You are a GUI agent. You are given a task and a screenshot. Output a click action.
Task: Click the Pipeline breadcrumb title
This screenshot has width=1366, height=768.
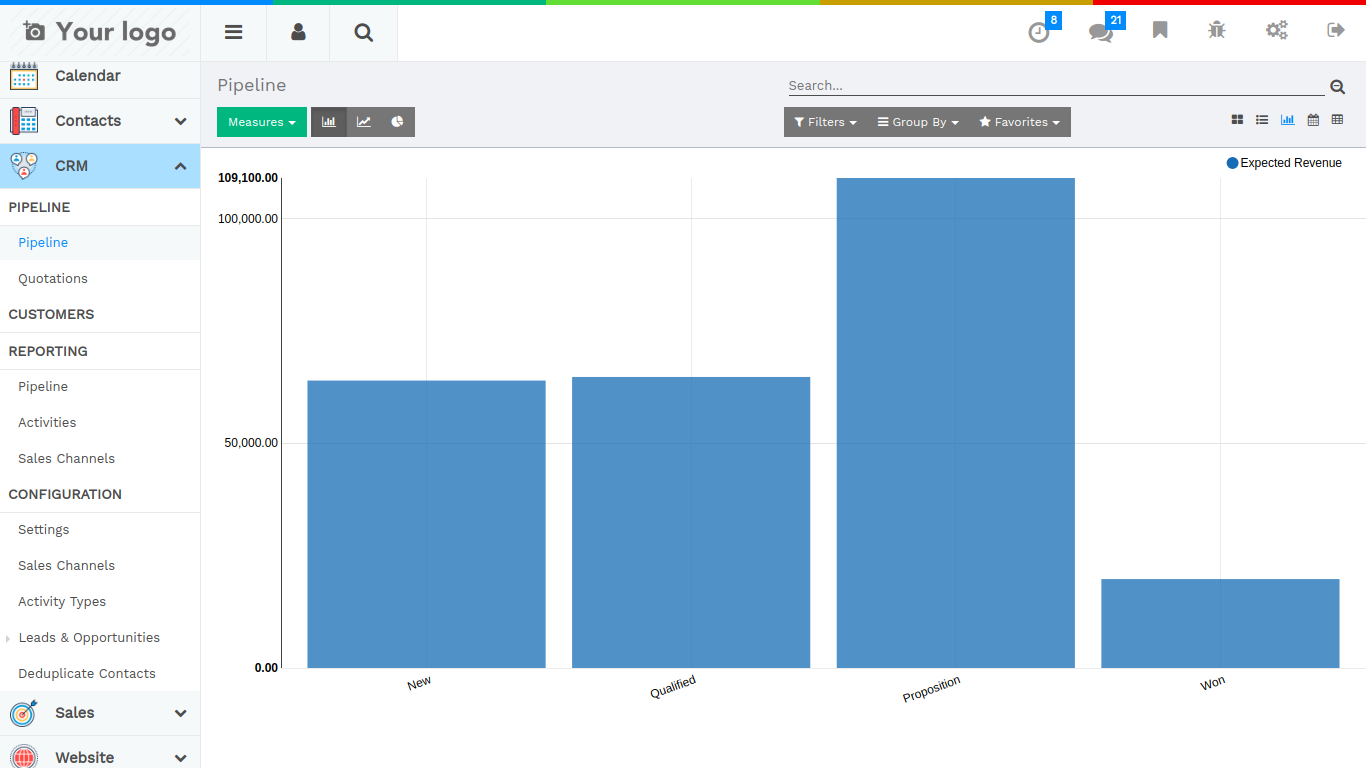tap(252, 86)
